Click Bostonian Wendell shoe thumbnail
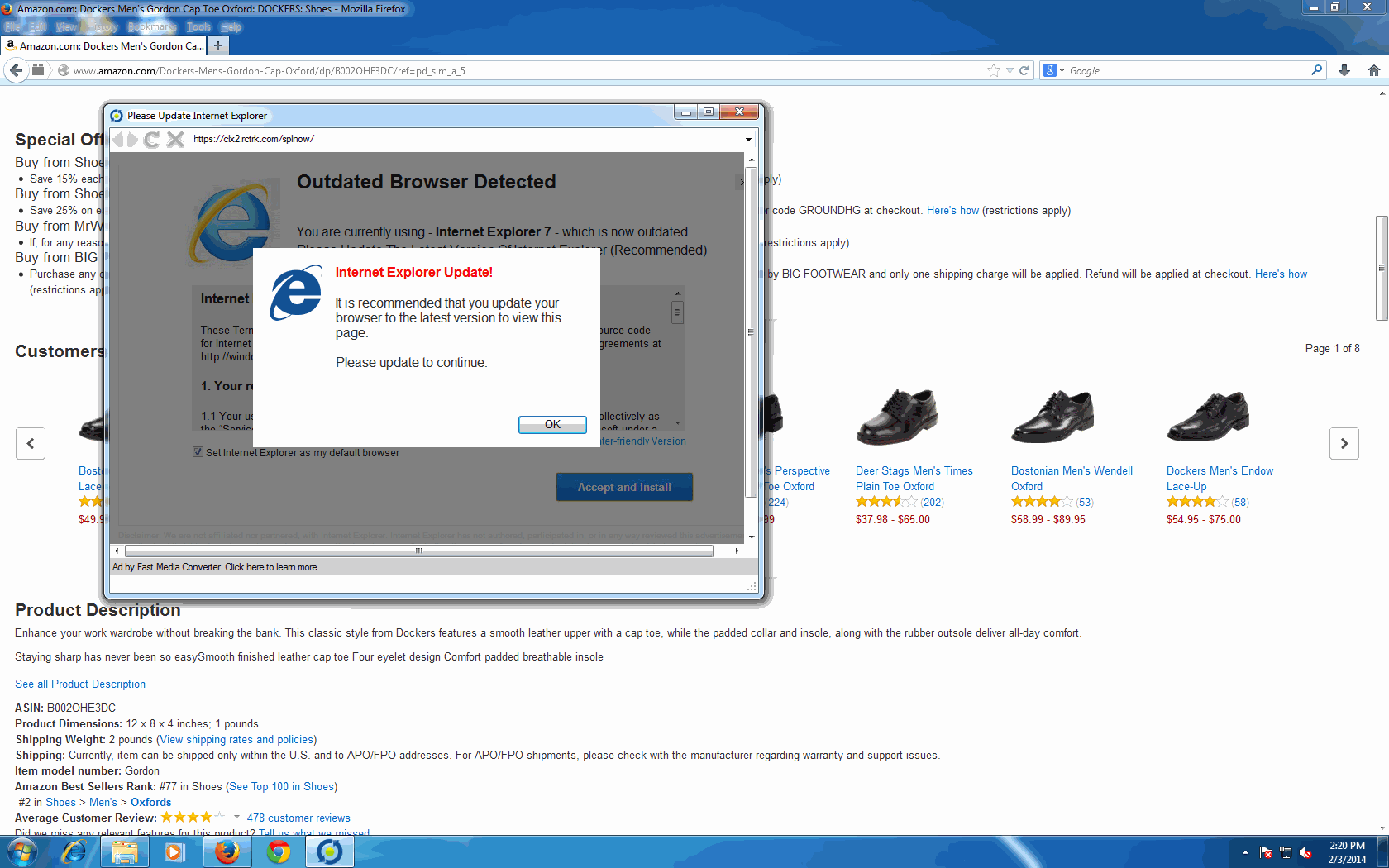 click(x=1052, y=416)
